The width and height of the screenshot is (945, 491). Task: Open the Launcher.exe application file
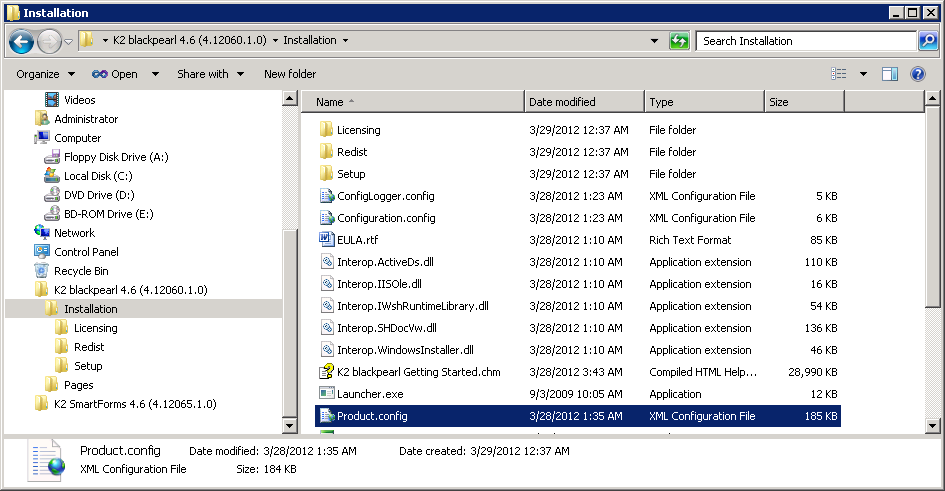coord(370,394)
